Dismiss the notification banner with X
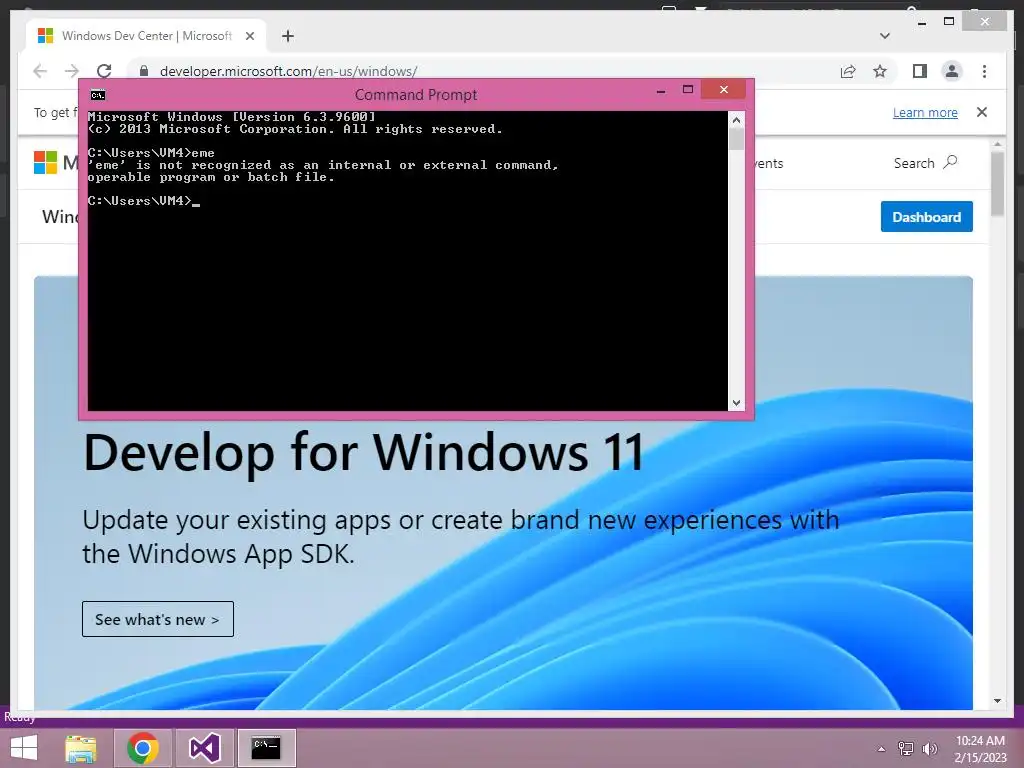Screen dimensions: 1024x768 [982, 112]
